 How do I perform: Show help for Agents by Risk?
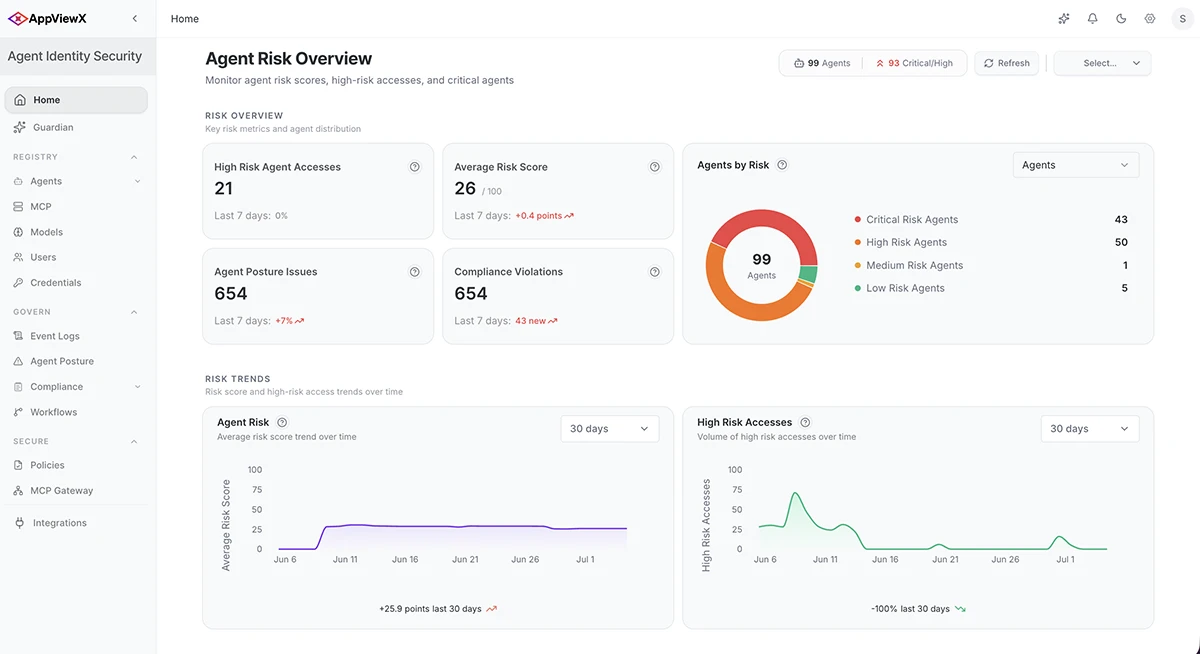point(782,165)
